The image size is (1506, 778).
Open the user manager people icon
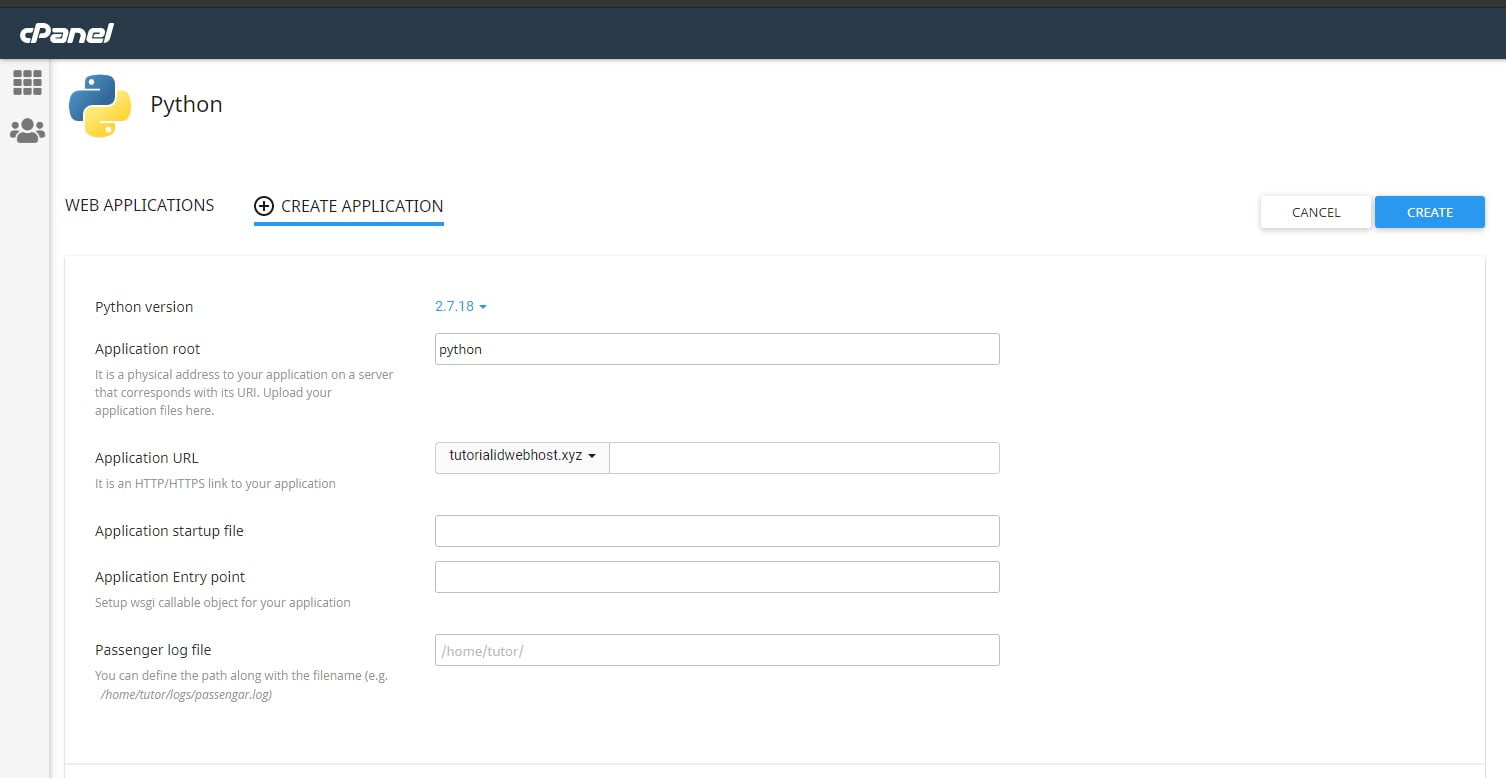tap(27, 130)
